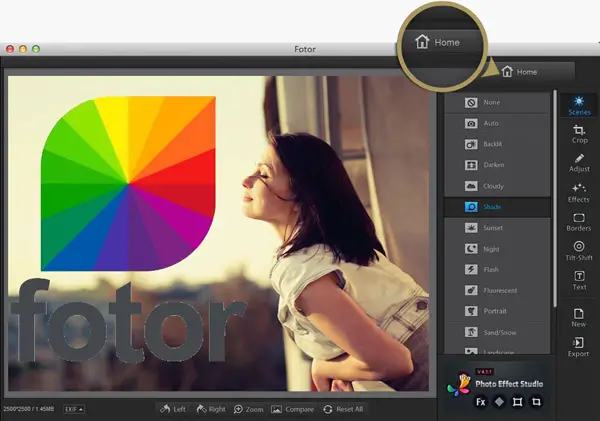Choose the Flash scene
600x421 pixels.
[497, 269]
